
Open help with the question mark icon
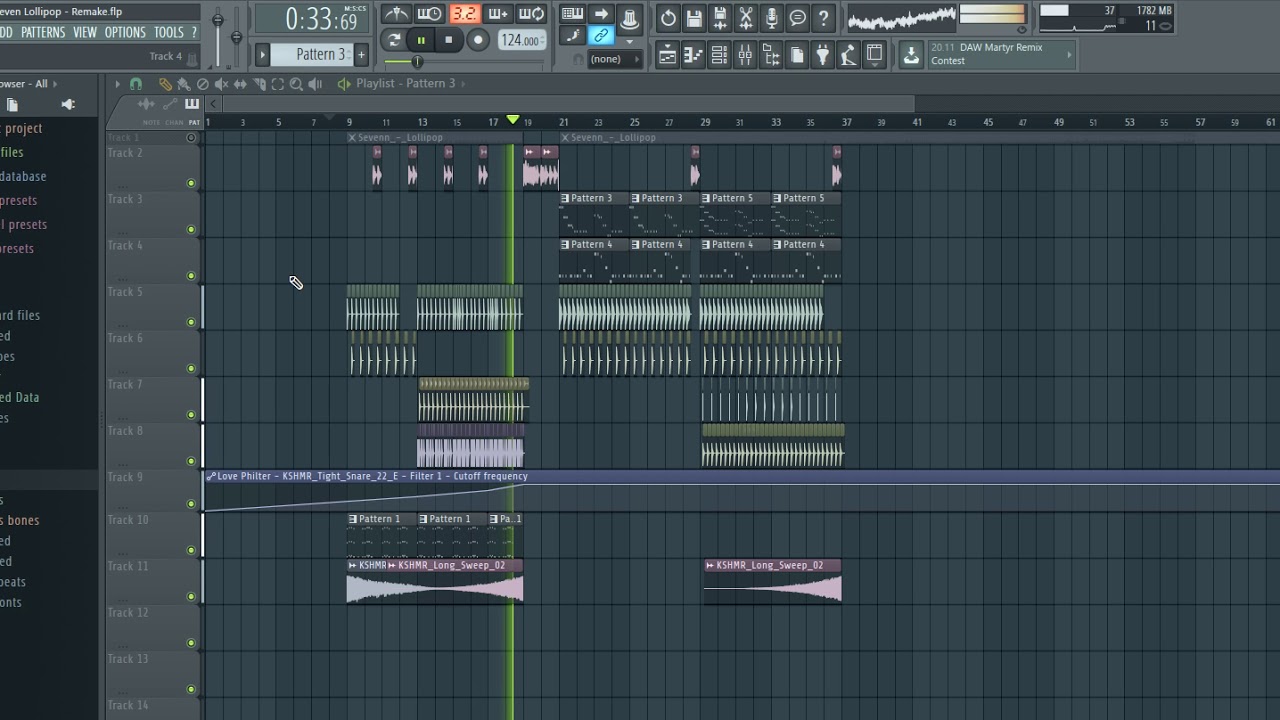[x=824, y=18]
